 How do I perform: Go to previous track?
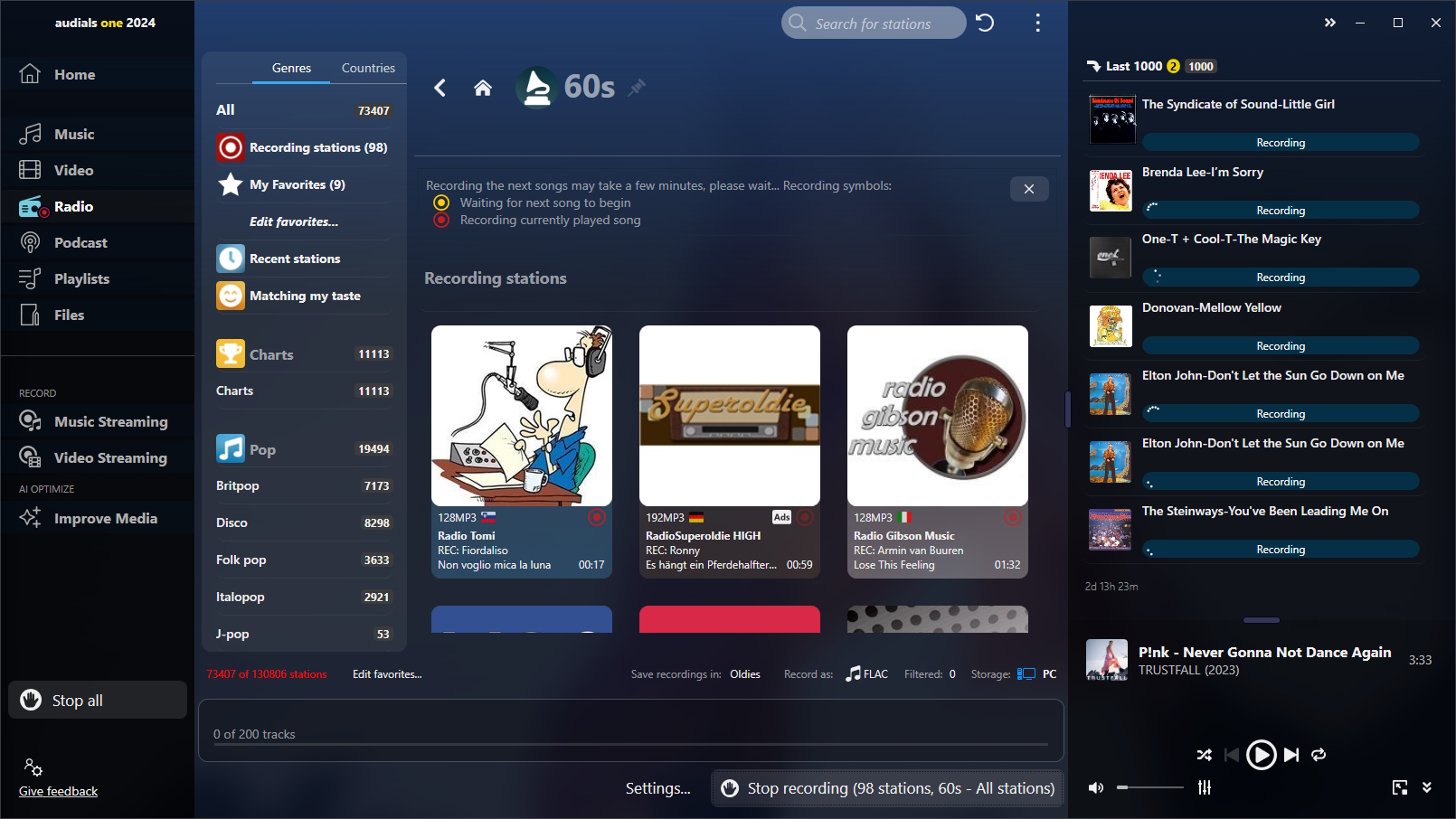point(1231,755)
